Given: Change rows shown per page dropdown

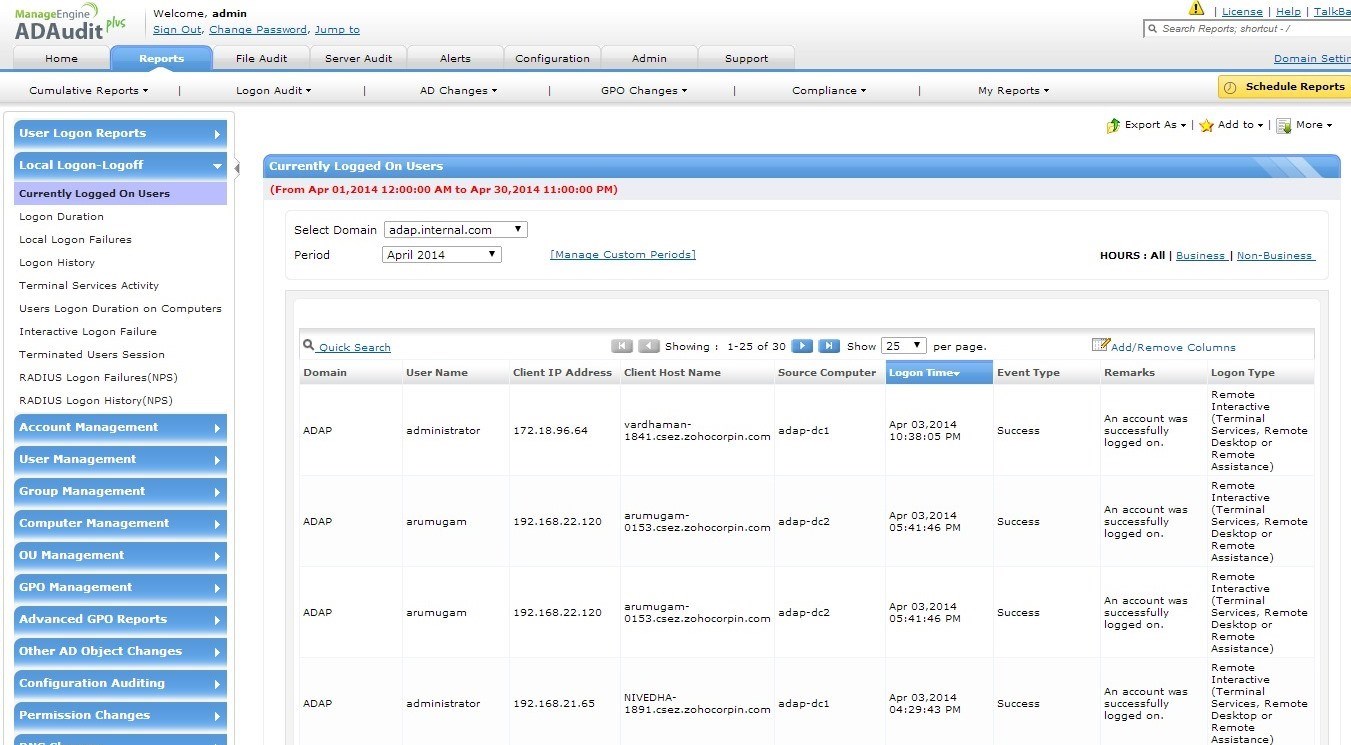Looking at the screenshot, I should coord(903,346).
